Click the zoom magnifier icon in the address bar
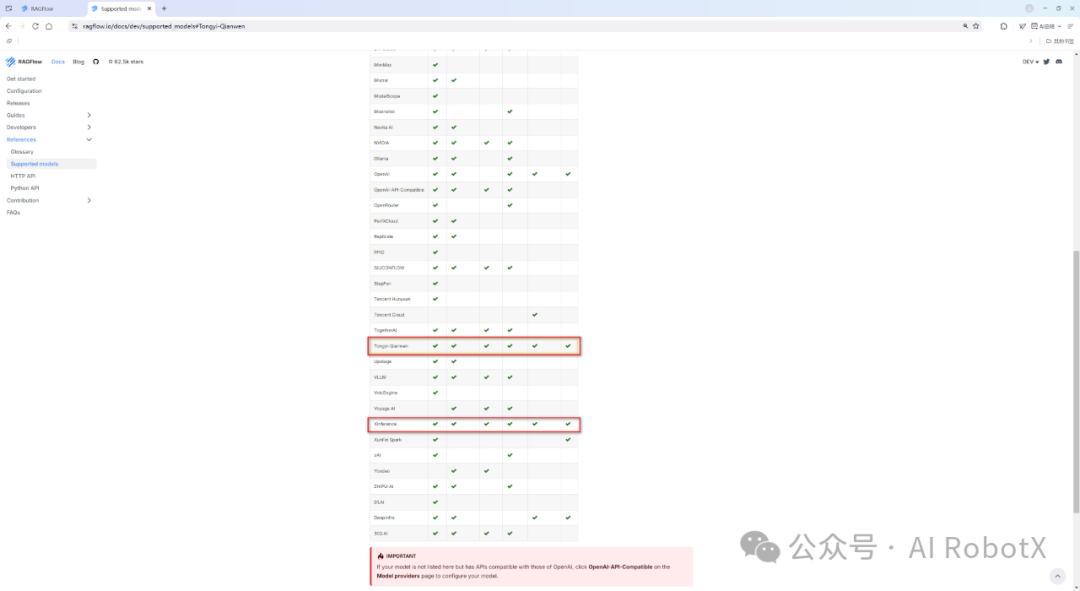1080x591 pixels. (965, 26)
